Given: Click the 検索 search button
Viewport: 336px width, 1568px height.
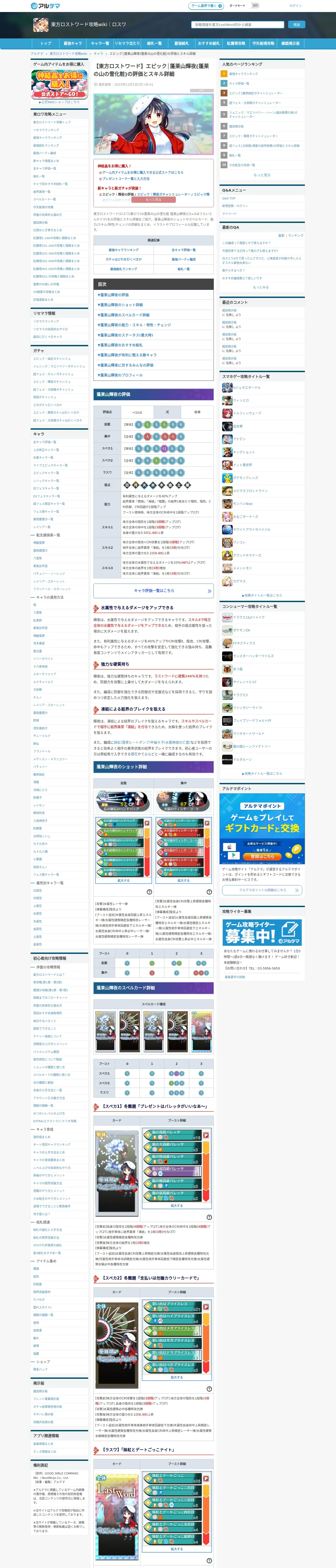Looking at the screenshot, I should click(296, 25).
